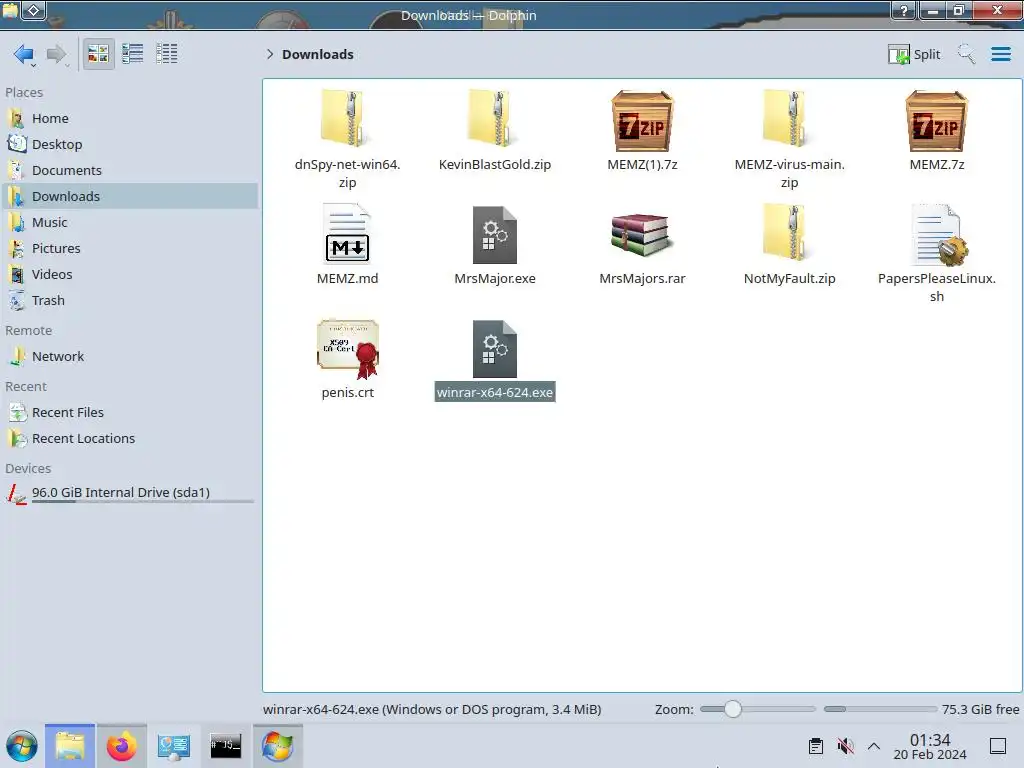Toggle the pin-on-all-desktops title bar icon
The image size is (1024, 768).
(x=34, y=10)
